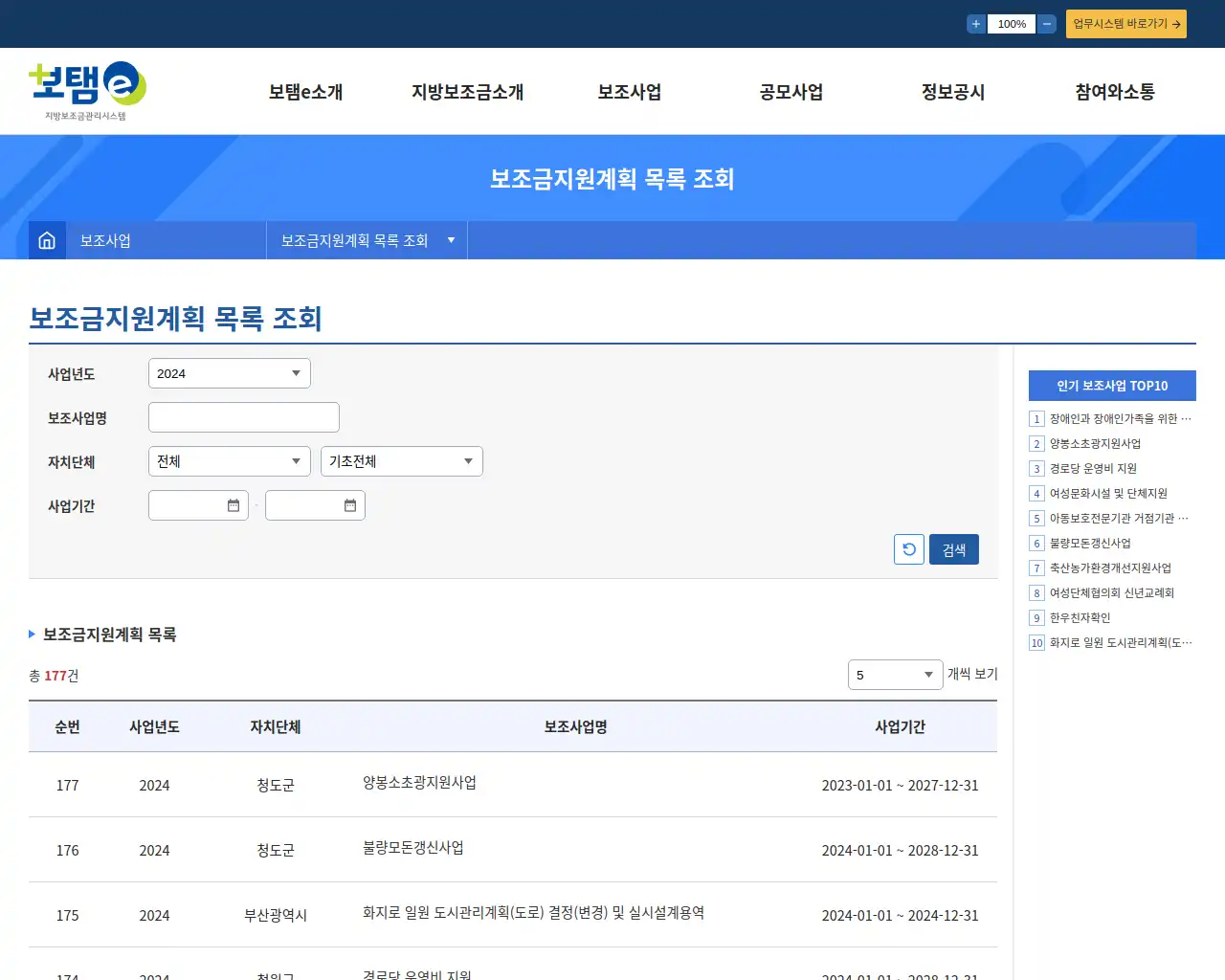Open the start date calendar icon
Viewport: 1225px width, 980px height.
pos(234,505)
